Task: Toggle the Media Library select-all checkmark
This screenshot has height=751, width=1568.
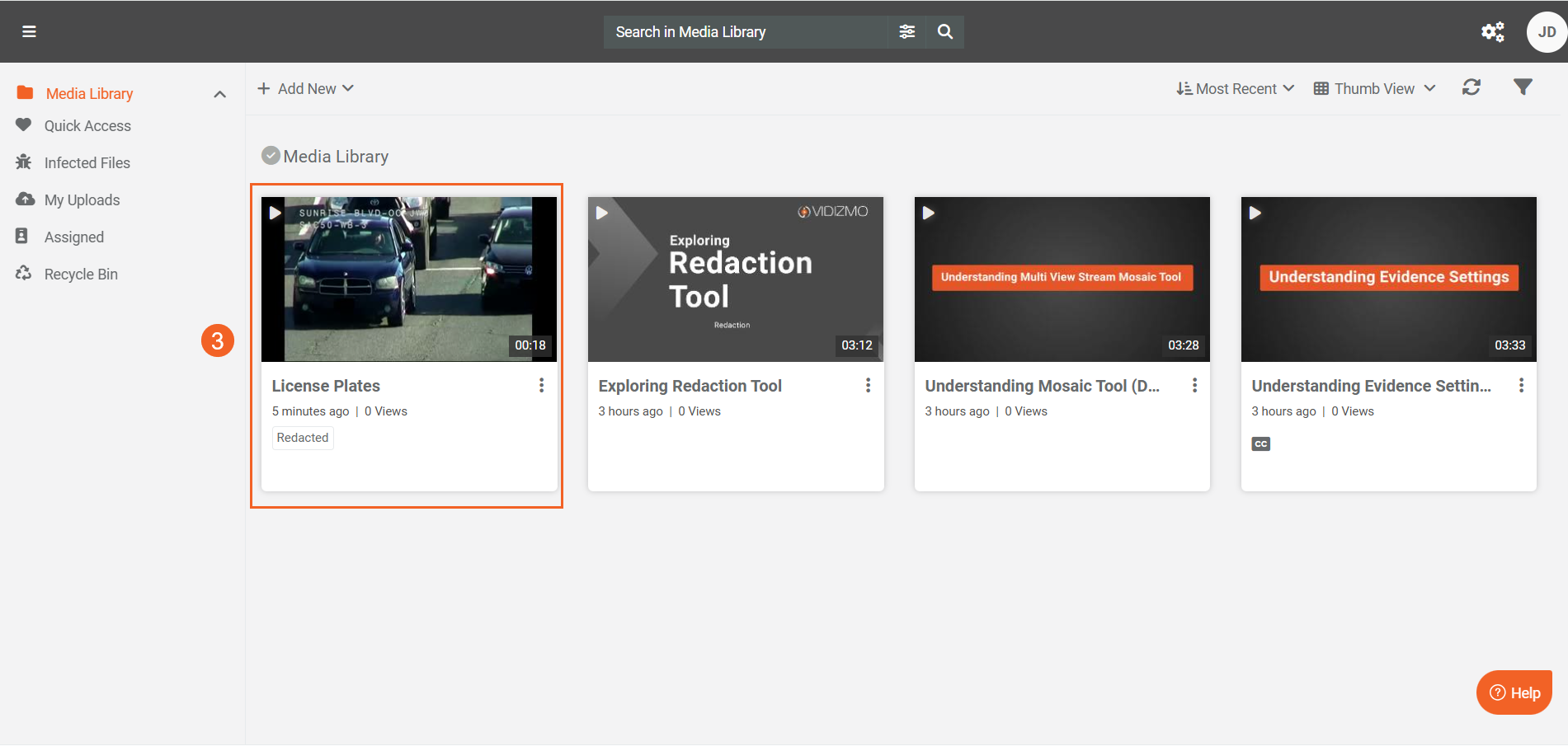Action: click(271, 156)
